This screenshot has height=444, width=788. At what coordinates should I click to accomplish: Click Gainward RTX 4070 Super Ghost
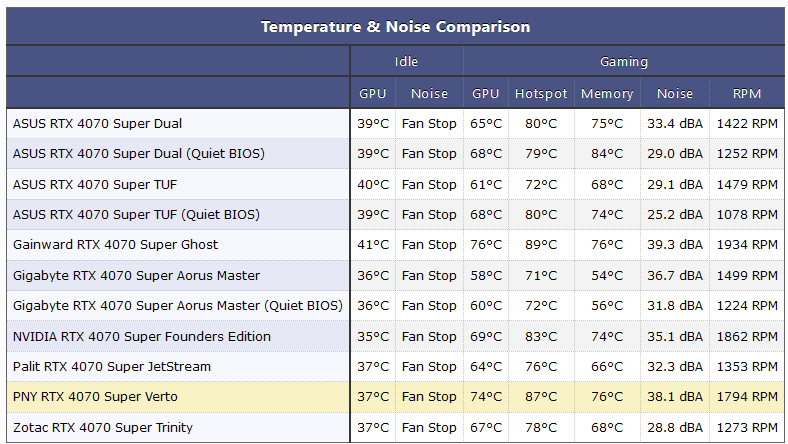point(115,245)
